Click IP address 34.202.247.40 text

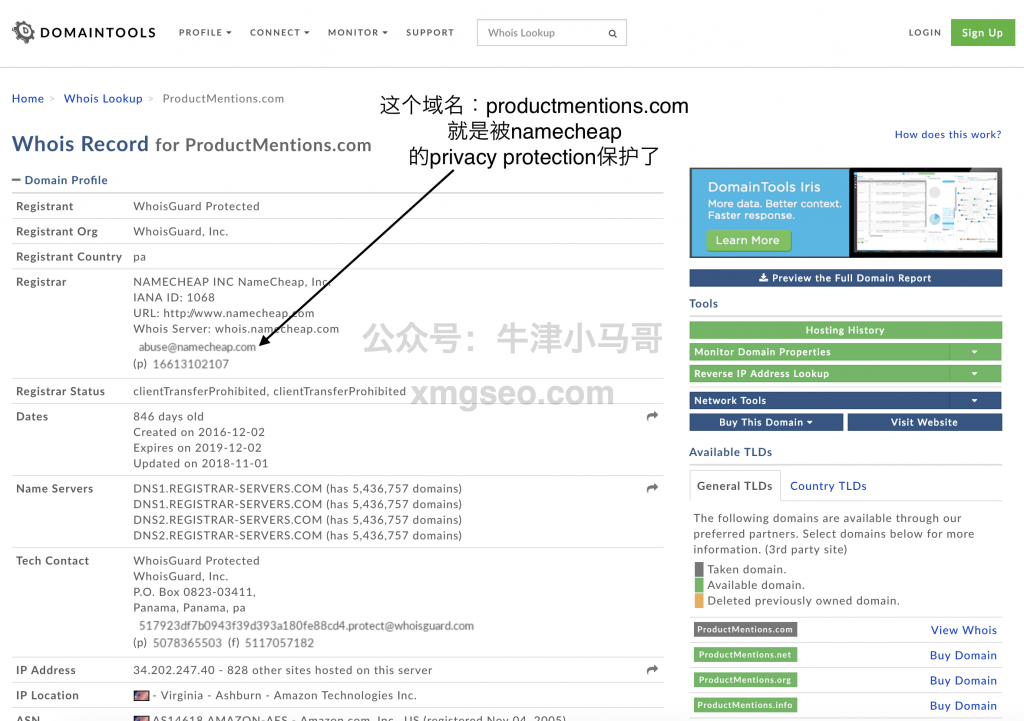(174, 670)
